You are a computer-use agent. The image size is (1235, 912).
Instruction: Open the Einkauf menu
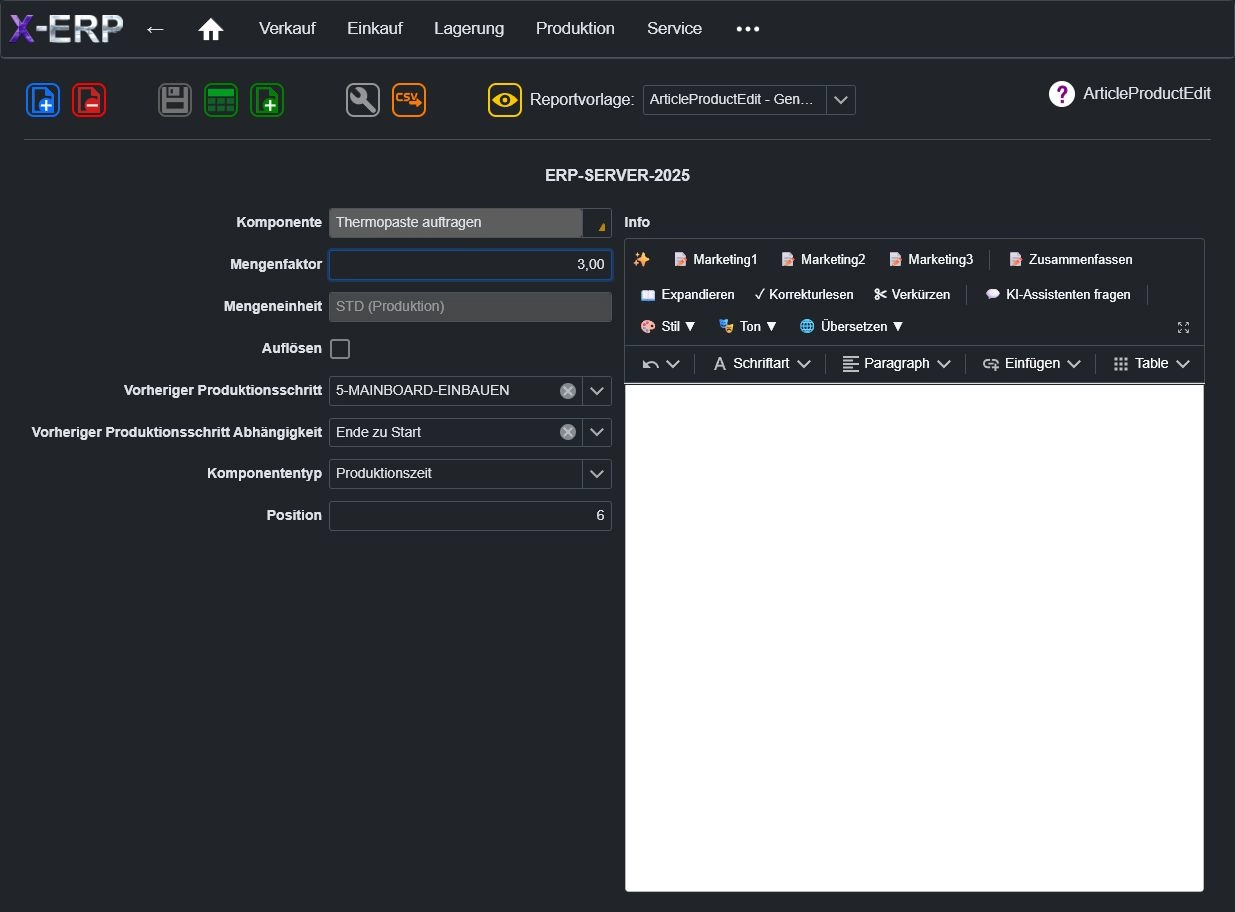[x=375, y=29]
